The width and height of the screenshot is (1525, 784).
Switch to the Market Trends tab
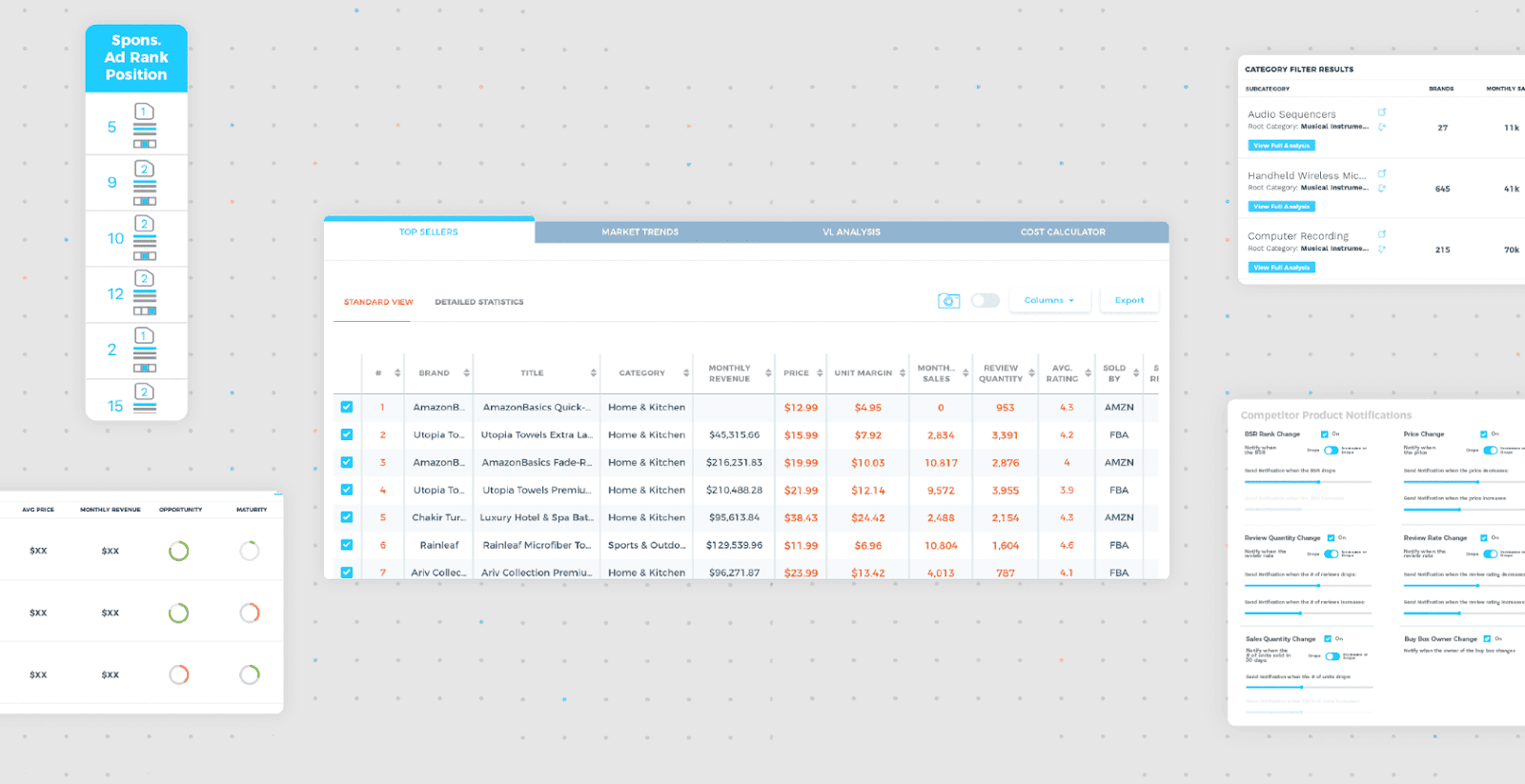(x=640, y=231)
